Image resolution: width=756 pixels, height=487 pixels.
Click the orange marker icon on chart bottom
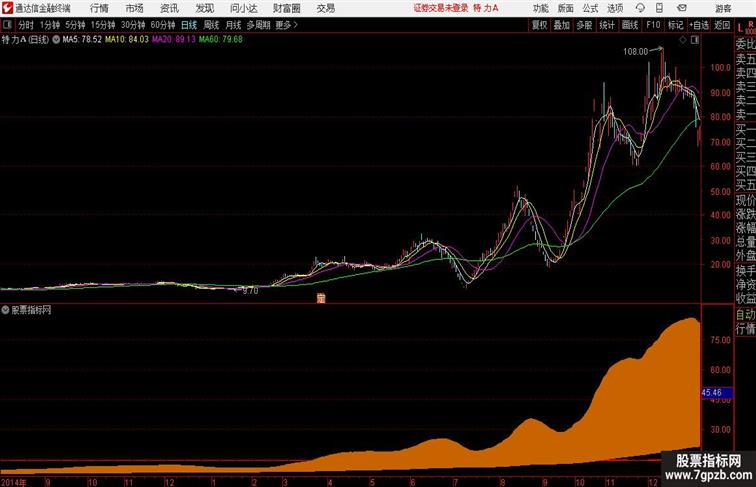[x=321, y=298]
